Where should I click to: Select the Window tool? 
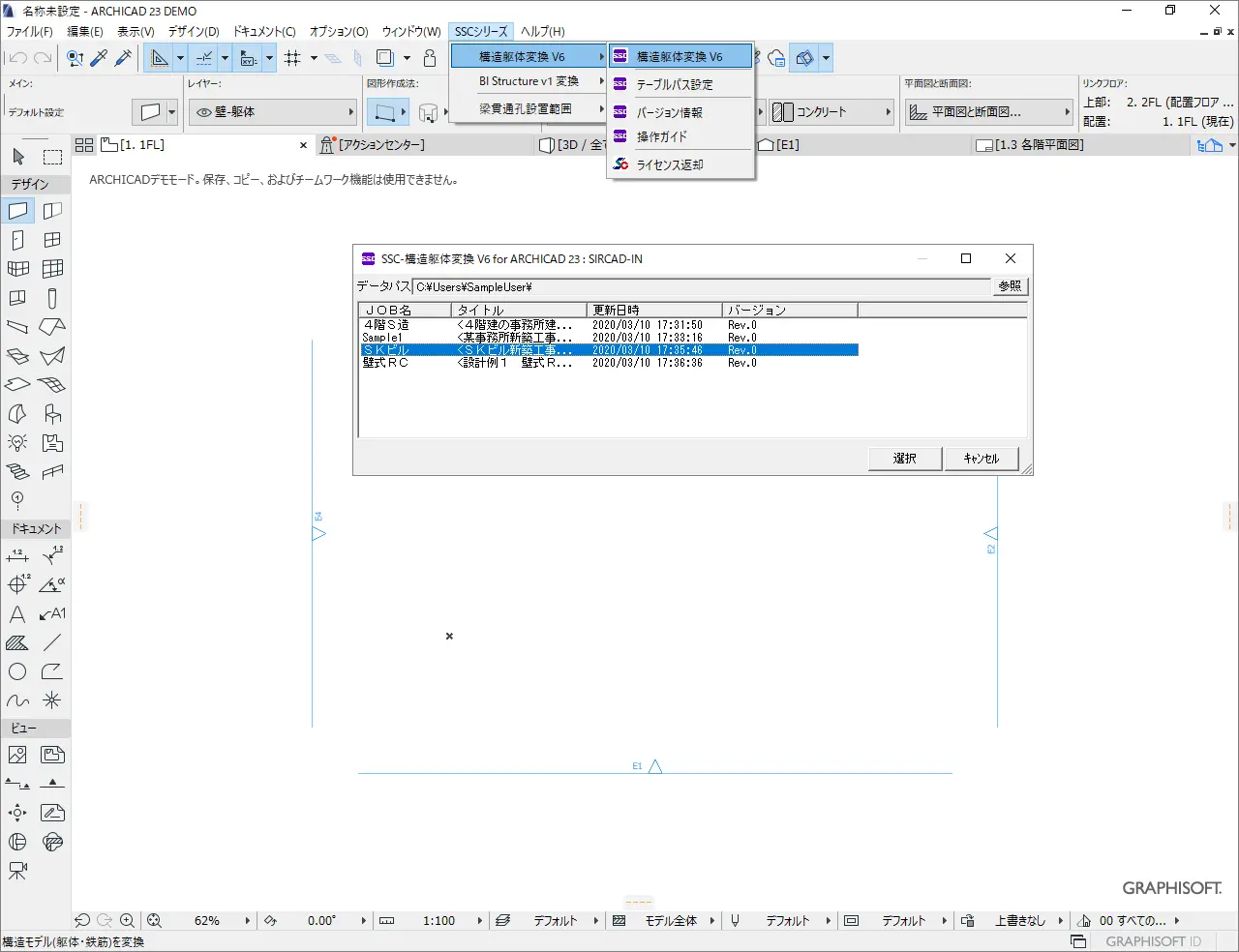52,240
